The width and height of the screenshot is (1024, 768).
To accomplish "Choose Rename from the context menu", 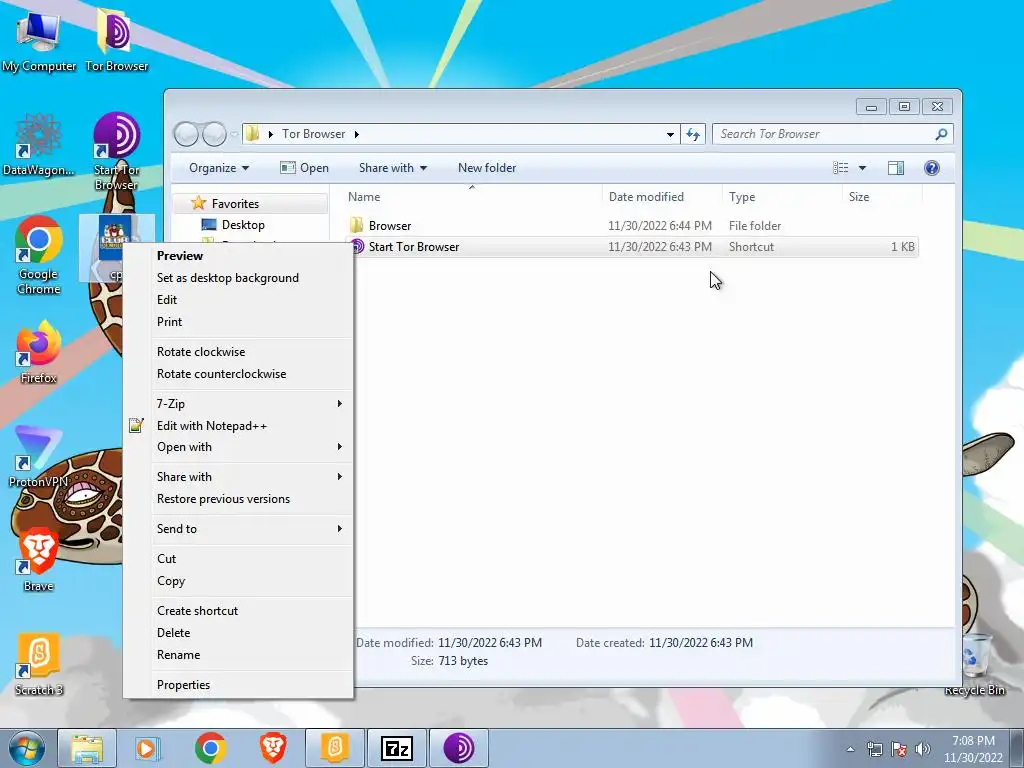I will [x=238, y=655].
